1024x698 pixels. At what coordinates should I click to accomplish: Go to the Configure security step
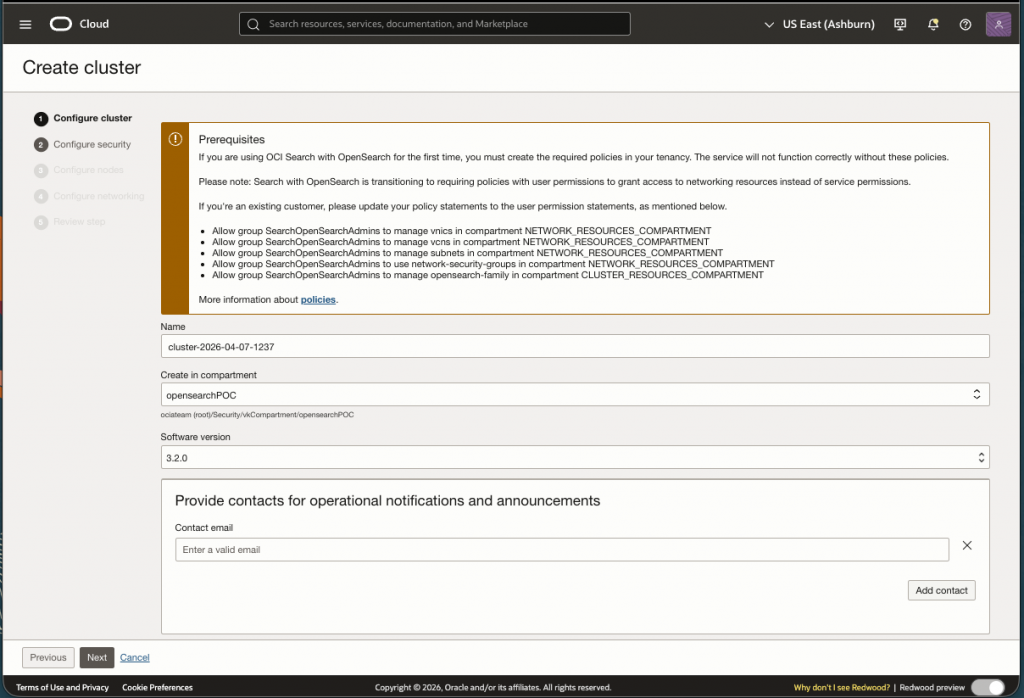coord(91,144)
